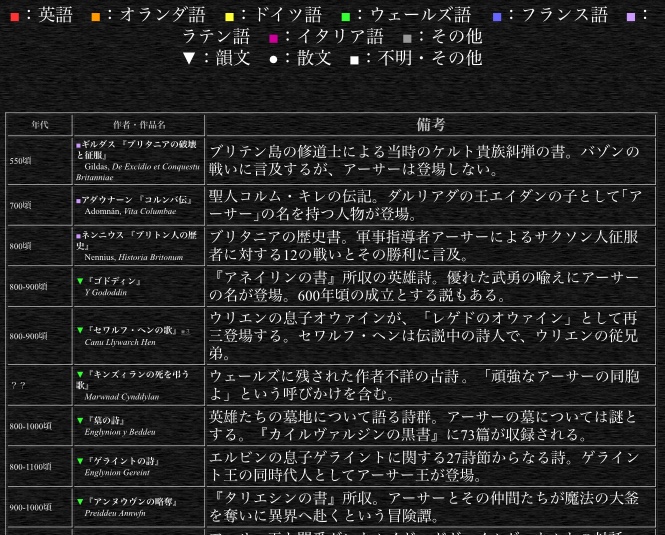Click the 作者・作品名 column header
The image size is (665, 535).
(x=139, y=125)
